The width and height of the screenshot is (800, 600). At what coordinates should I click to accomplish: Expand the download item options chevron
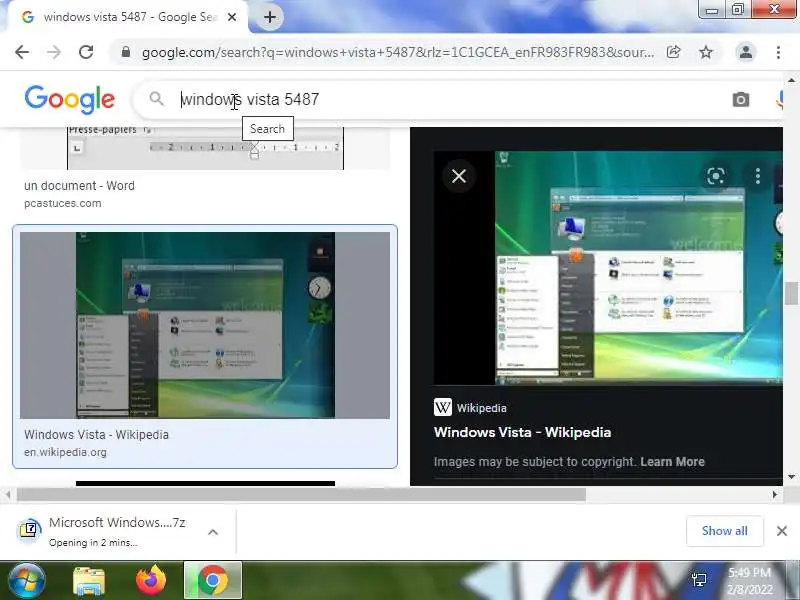pos(213,532)
